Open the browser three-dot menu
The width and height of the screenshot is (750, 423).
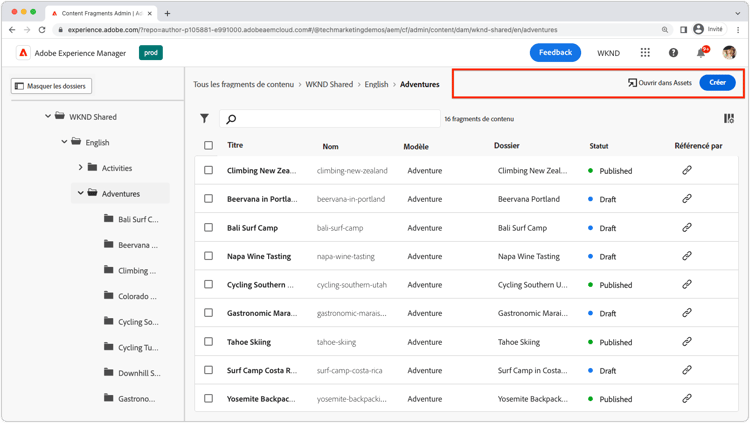739,30
